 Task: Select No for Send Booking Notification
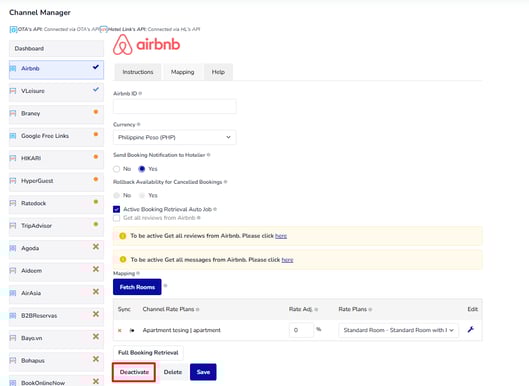[117, 169]
